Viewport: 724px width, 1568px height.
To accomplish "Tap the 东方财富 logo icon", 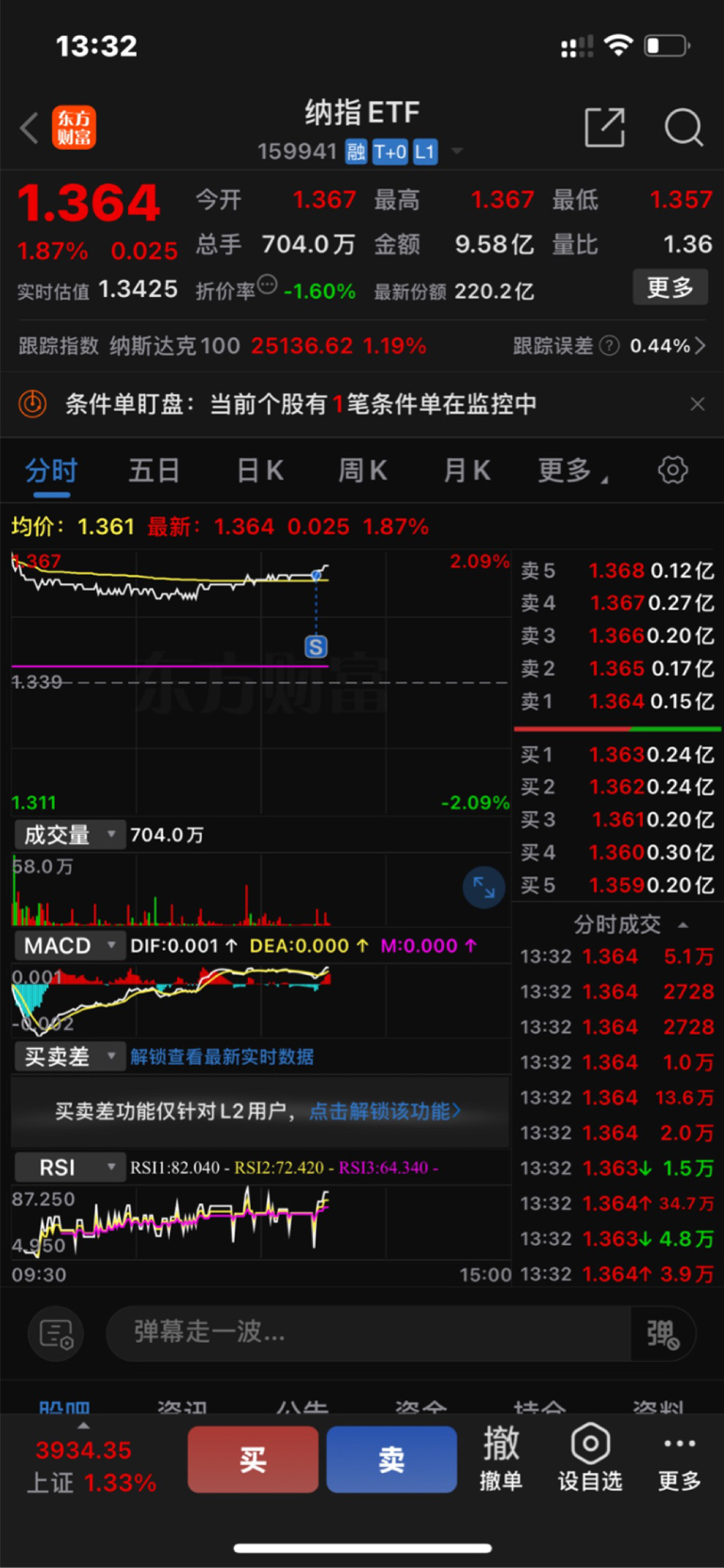I will [74, 127].
